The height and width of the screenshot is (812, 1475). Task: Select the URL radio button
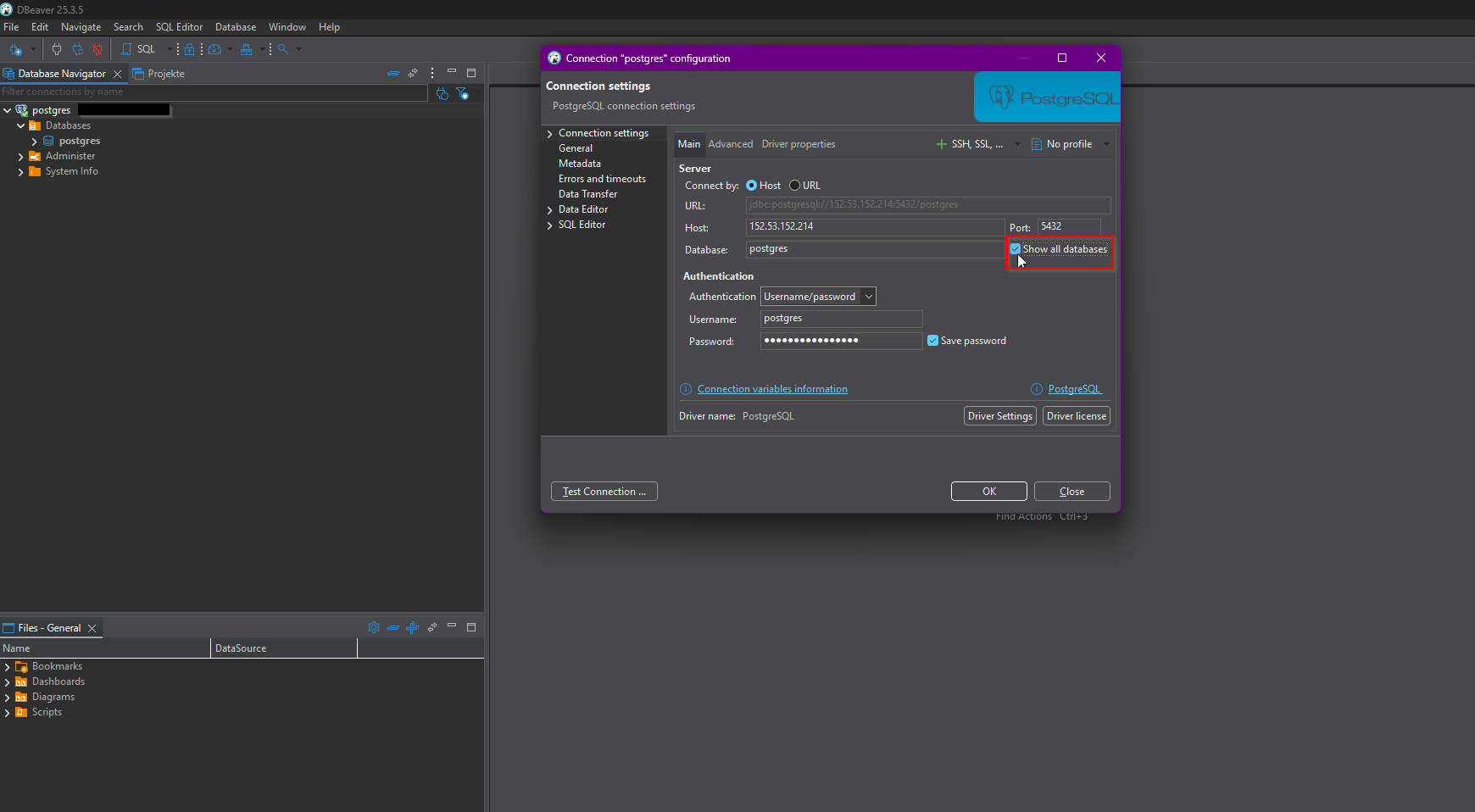(x=794, y=186)
